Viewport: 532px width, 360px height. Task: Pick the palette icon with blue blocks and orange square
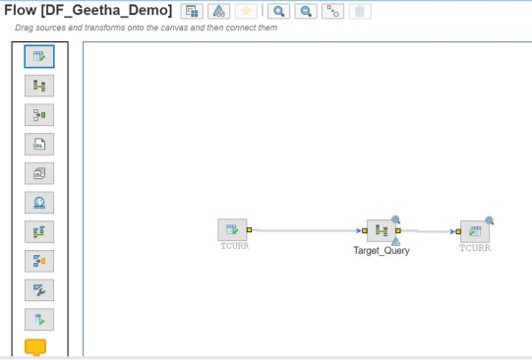(x=39, y=261)
